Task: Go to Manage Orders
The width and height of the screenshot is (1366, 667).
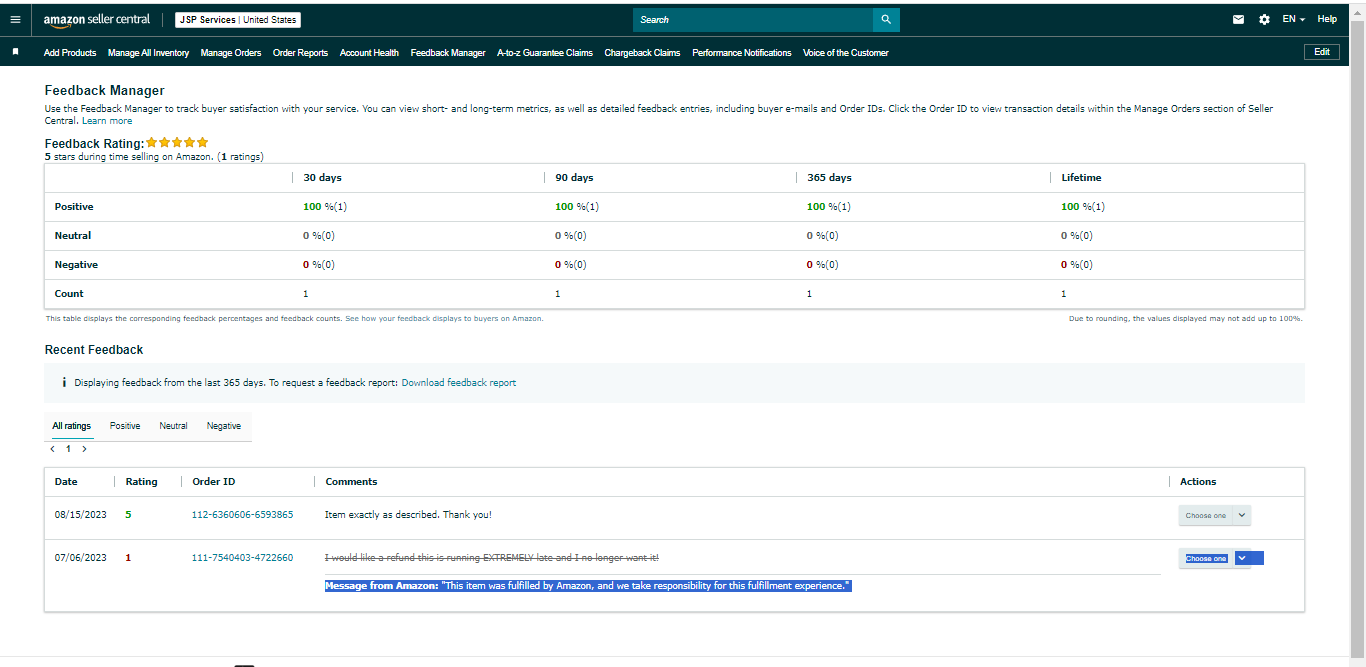Action: coord(231,53)
